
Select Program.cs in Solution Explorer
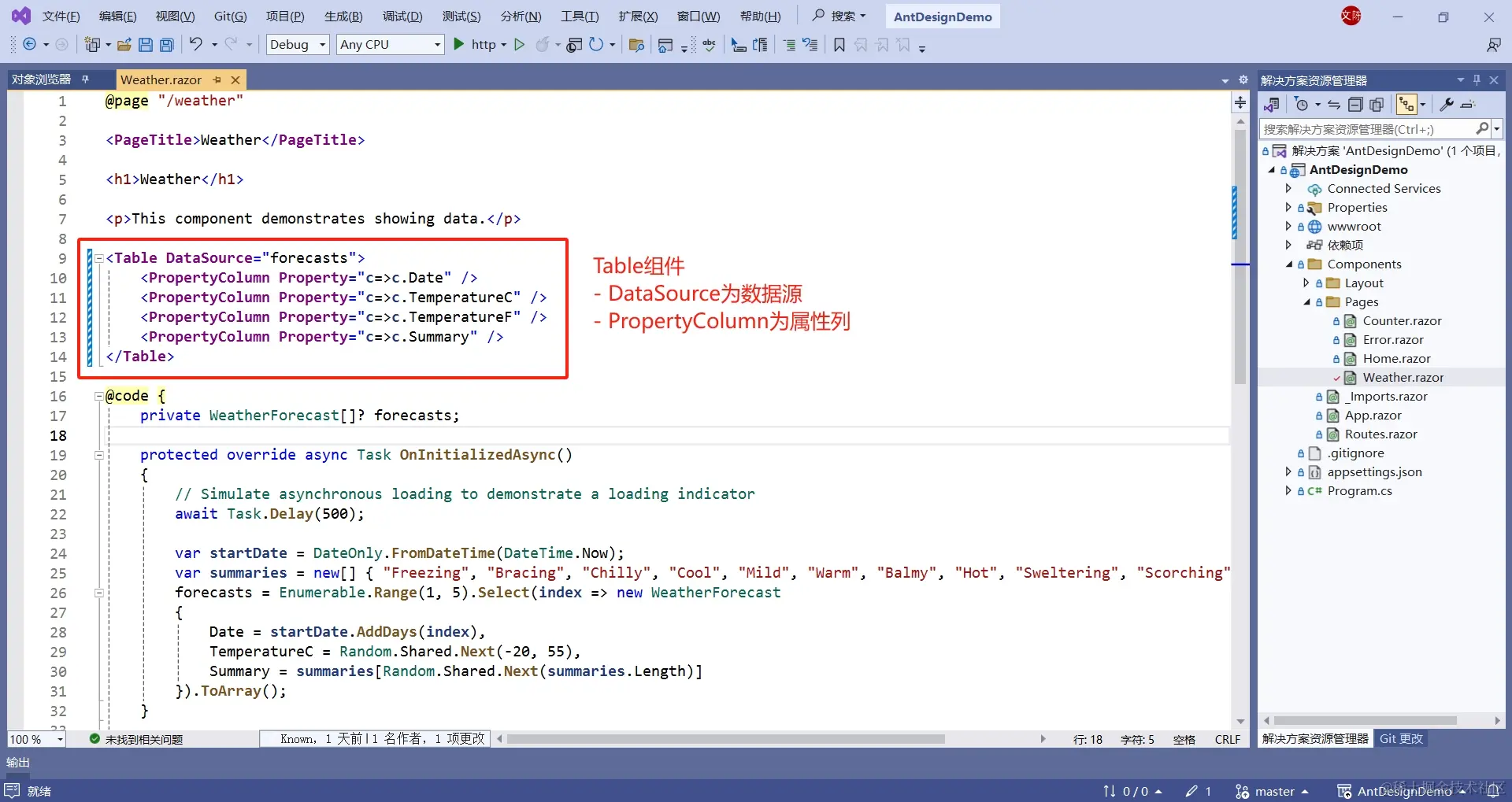(x=1359, y=490)
